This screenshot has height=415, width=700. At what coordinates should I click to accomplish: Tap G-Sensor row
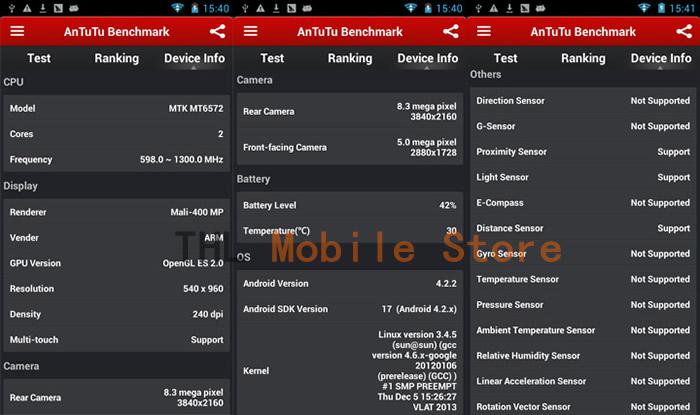(x=583, y=126)
